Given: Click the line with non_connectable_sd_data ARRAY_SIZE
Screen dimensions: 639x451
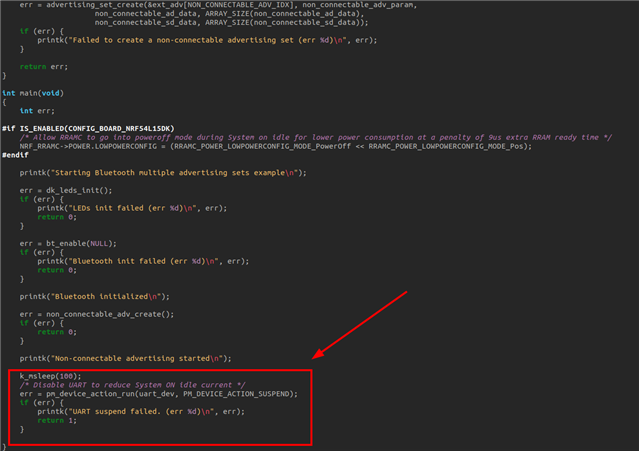Looking at the screenshot, I should pos(231,23).
